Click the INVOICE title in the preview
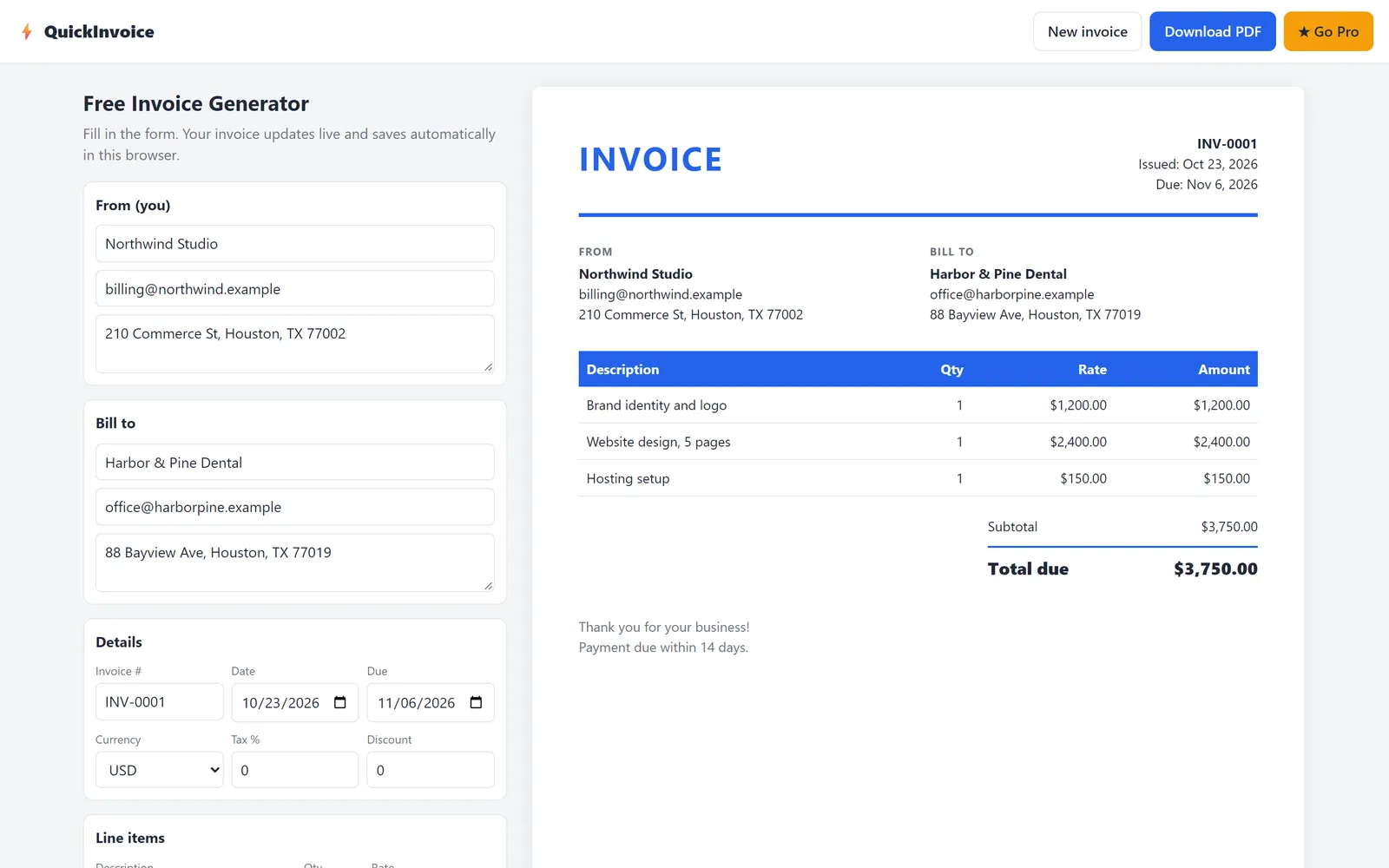 (650, 160)
